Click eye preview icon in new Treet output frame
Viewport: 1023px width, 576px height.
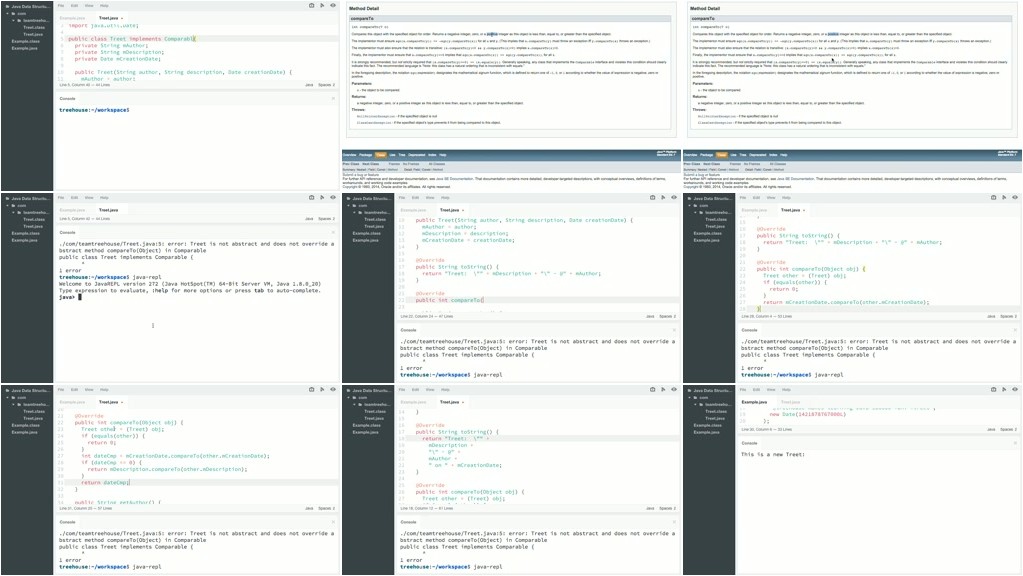click(x=1015, y=389)
